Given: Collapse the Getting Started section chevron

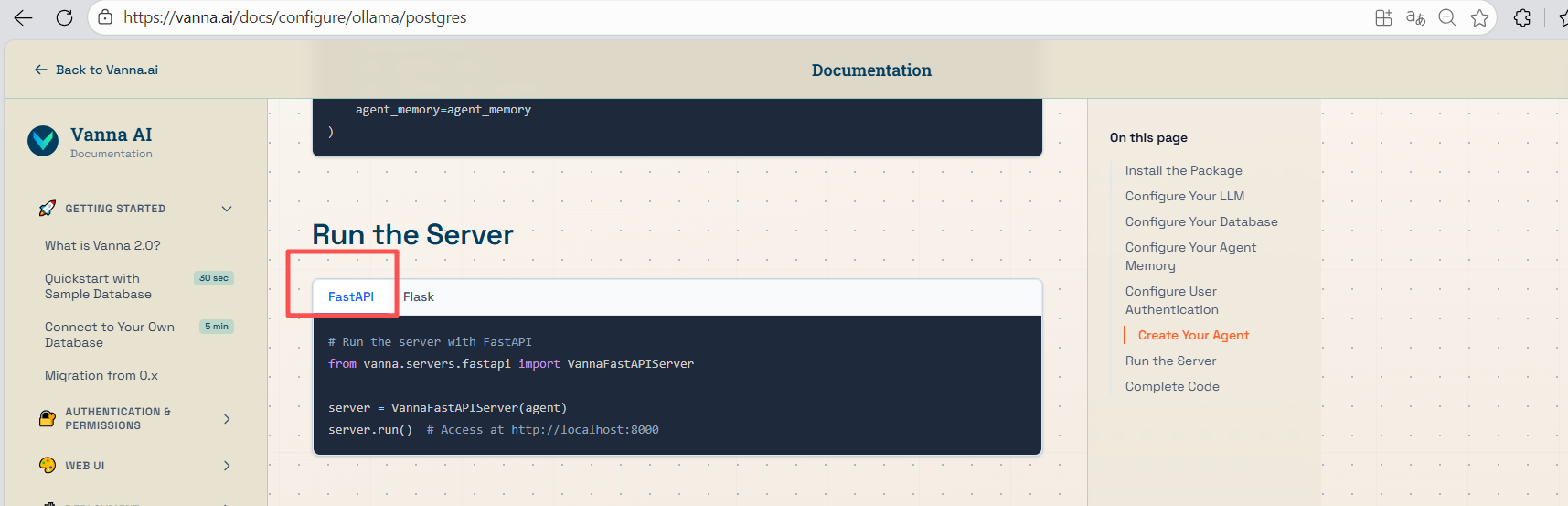Looking at the screenshot, I should 227,209.
